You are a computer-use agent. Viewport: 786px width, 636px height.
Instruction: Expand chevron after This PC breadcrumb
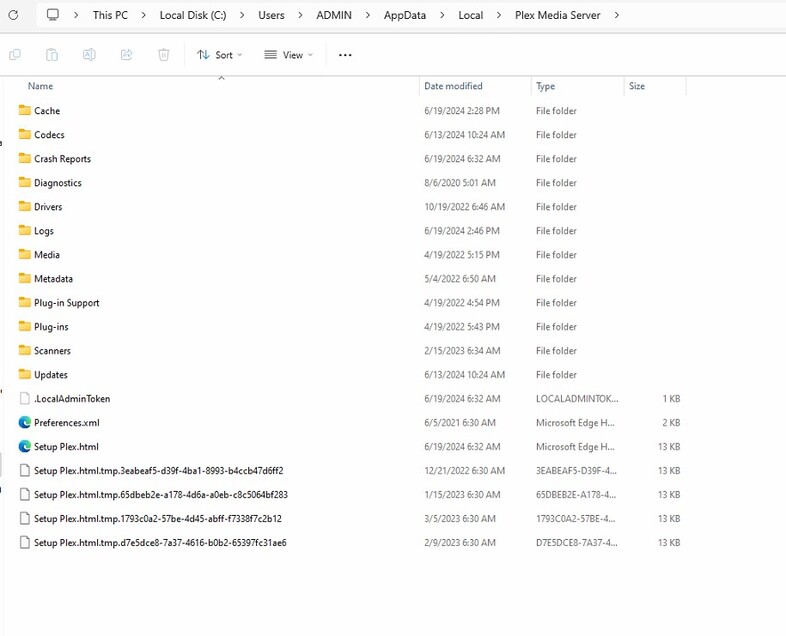(143, 15)
